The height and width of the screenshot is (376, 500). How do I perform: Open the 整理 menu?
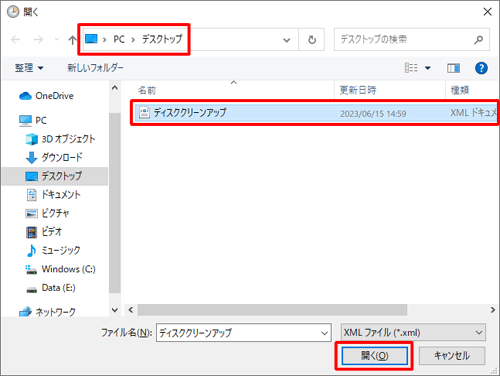point(29,68)
